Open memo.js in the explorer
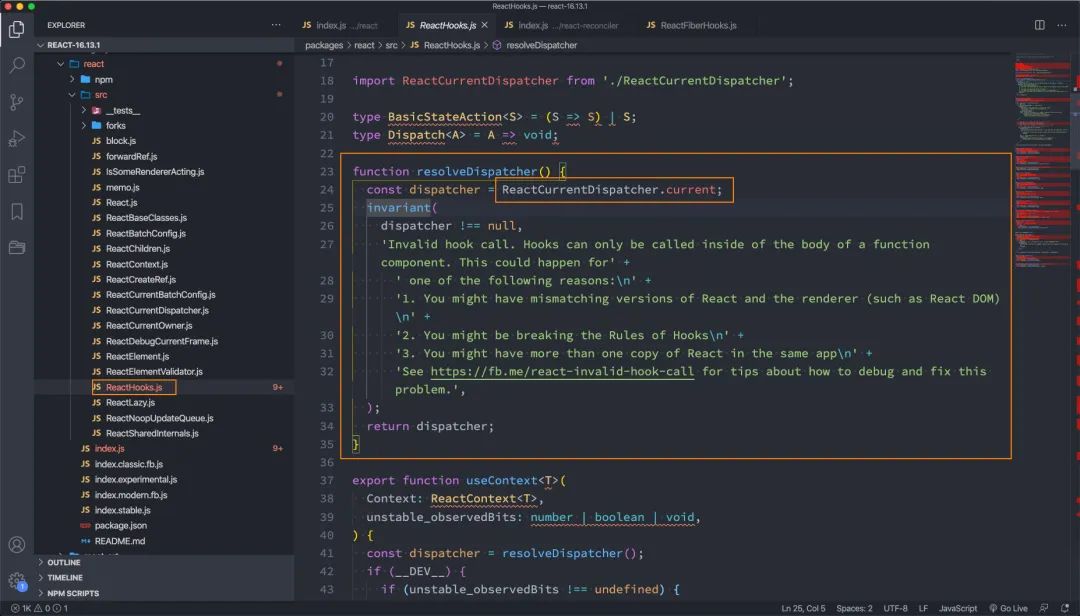This screenshot has height=616, width=1080. pyautogui.click(x=123, y=187)
